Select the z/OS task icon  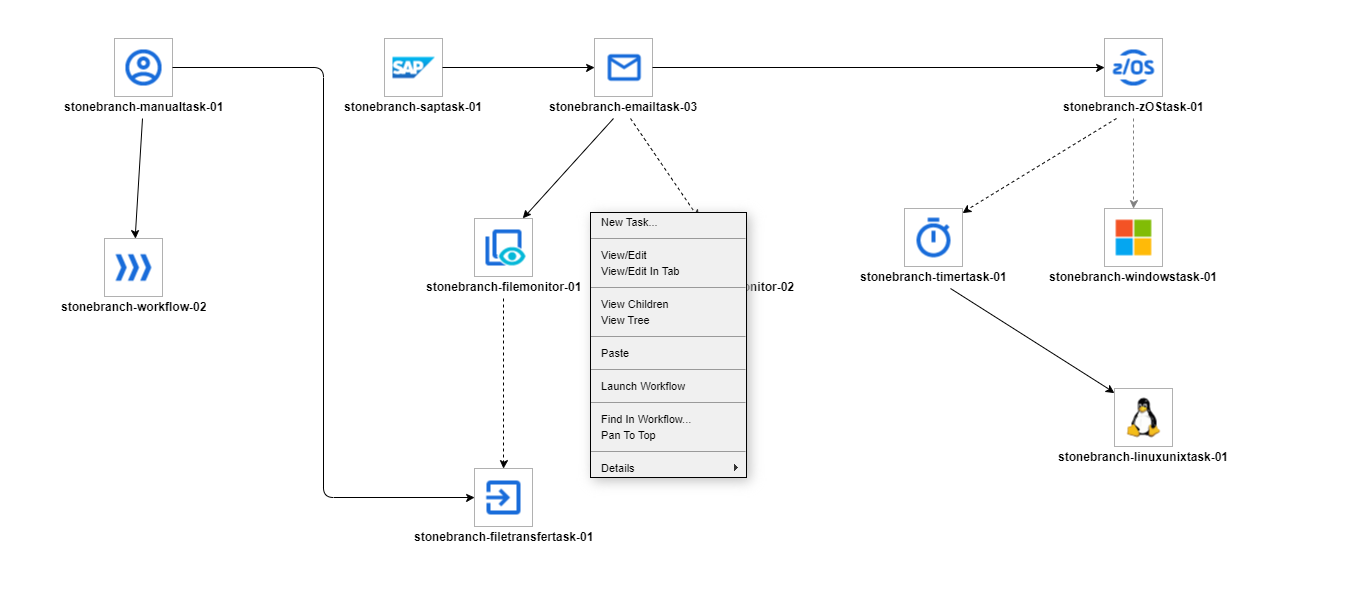click(x=1133, y=67)
